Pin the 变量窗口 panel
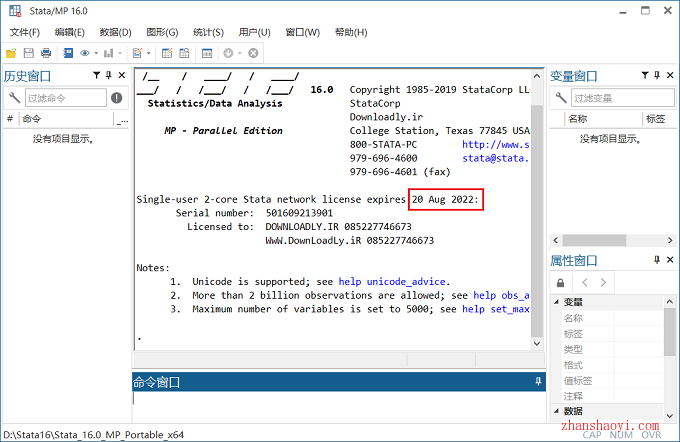This screenshot has width=680, height=442. coord(657,75)
